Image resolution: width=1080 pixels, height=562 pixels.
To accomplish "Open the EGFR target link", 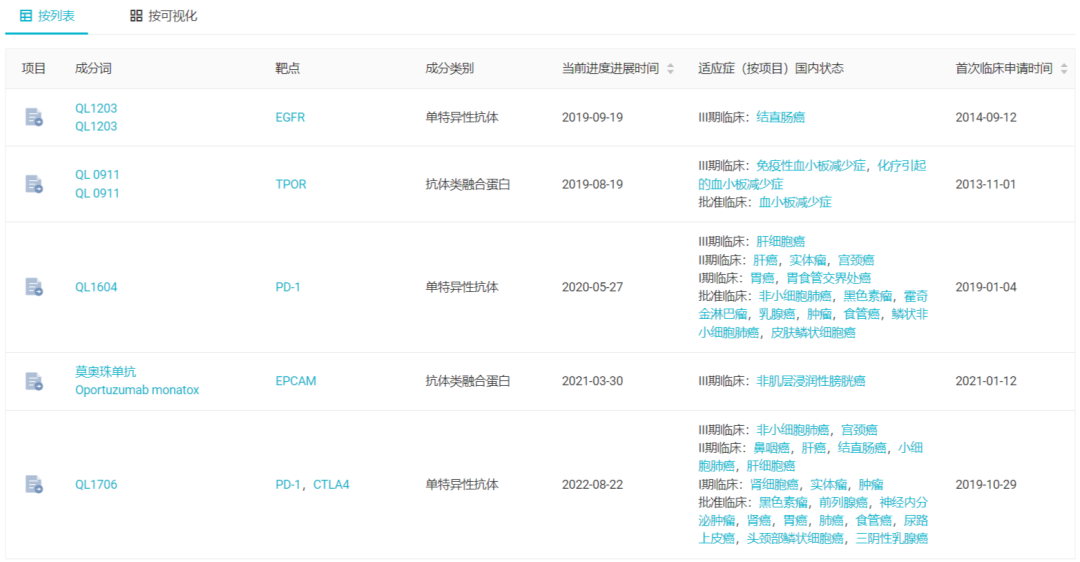I will coord(290,117).
